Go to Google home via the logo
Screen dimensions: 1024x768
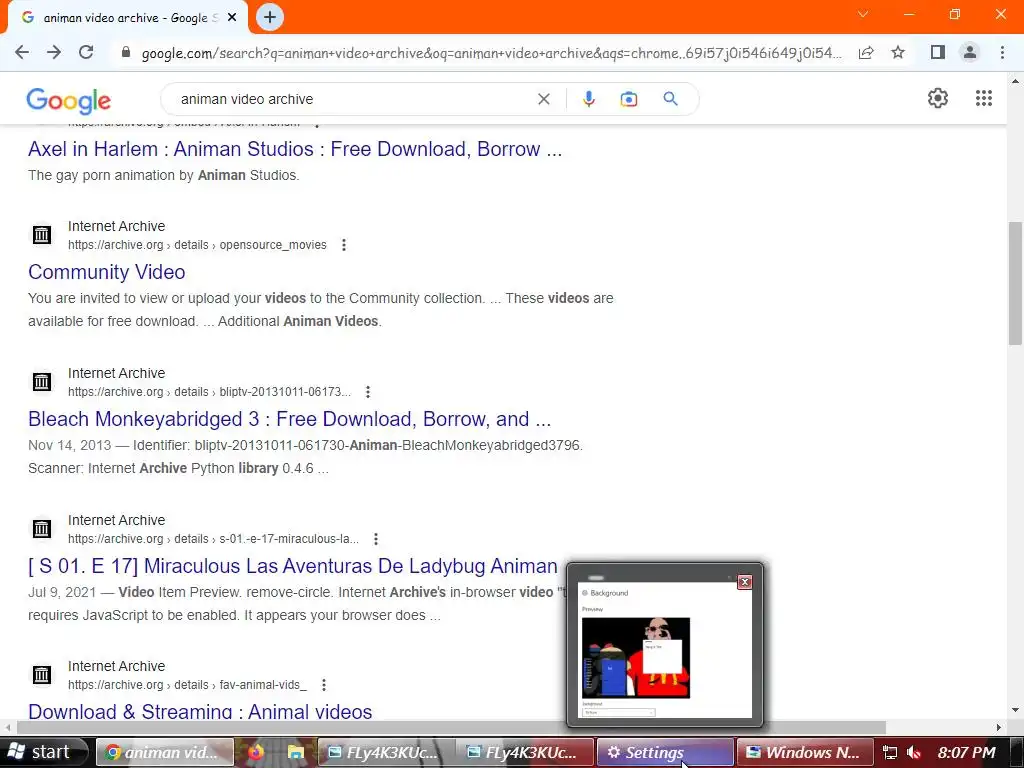69,100
